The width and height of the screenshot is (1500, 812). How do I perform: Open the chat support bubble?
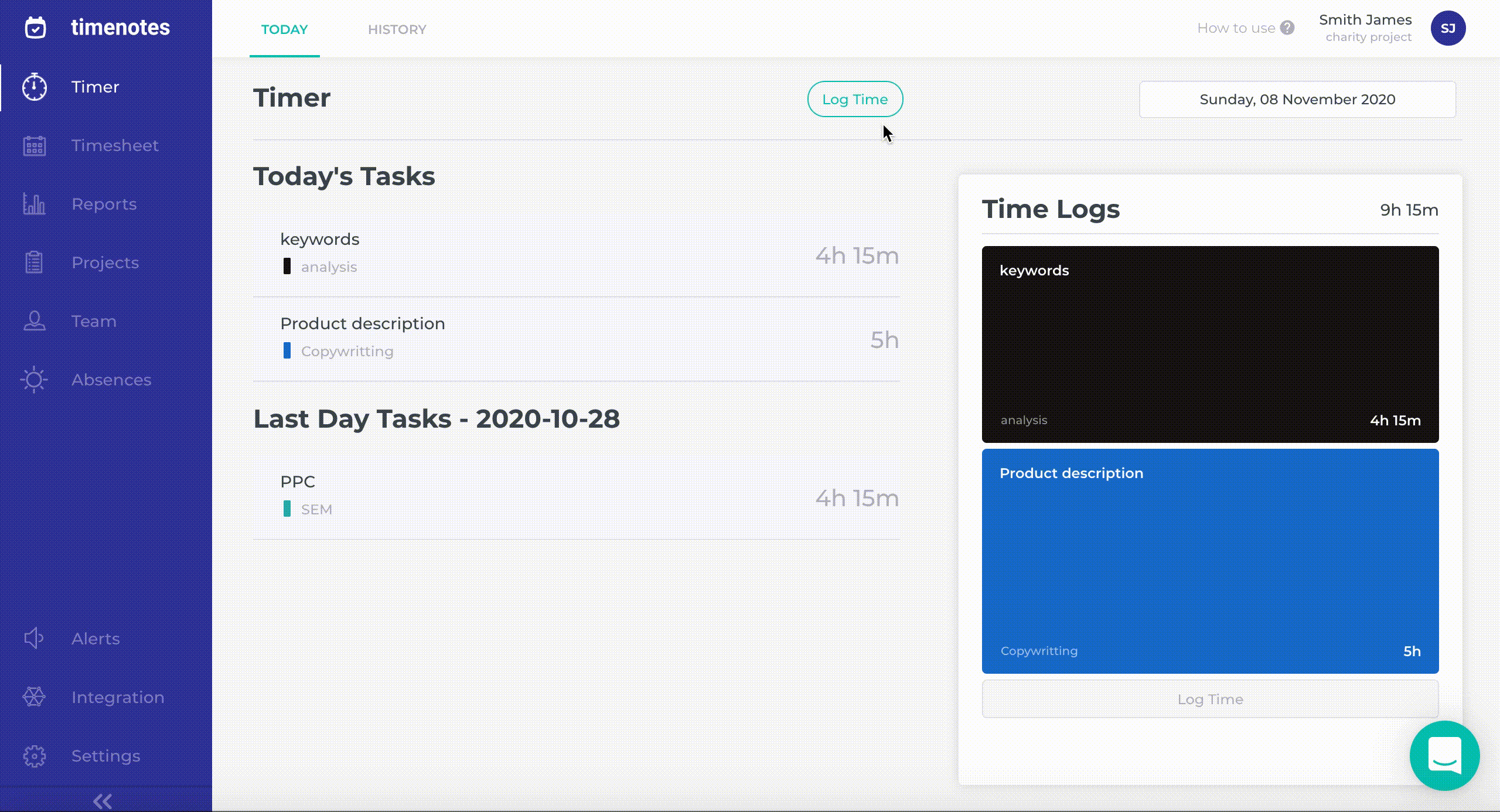tap(1444, 756)
